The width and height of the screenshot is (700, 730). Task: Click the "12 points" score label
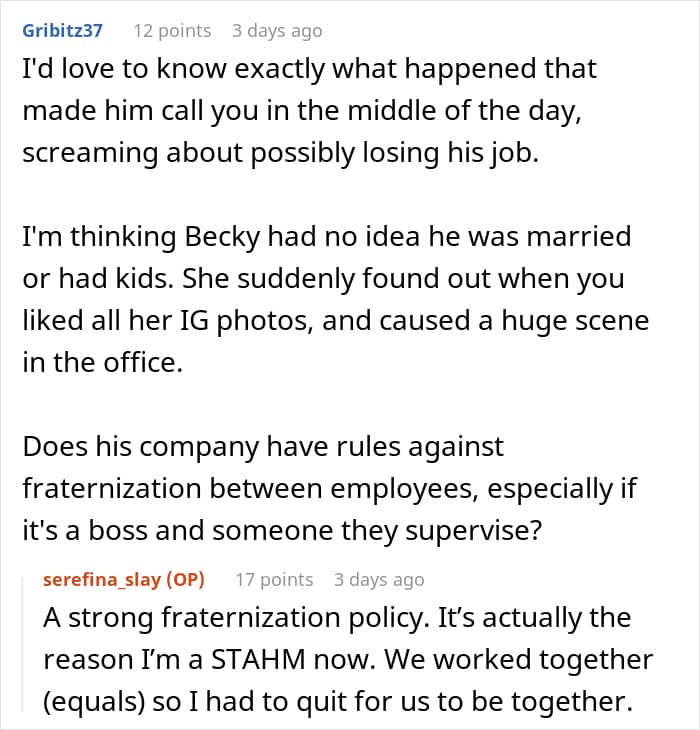172,30
